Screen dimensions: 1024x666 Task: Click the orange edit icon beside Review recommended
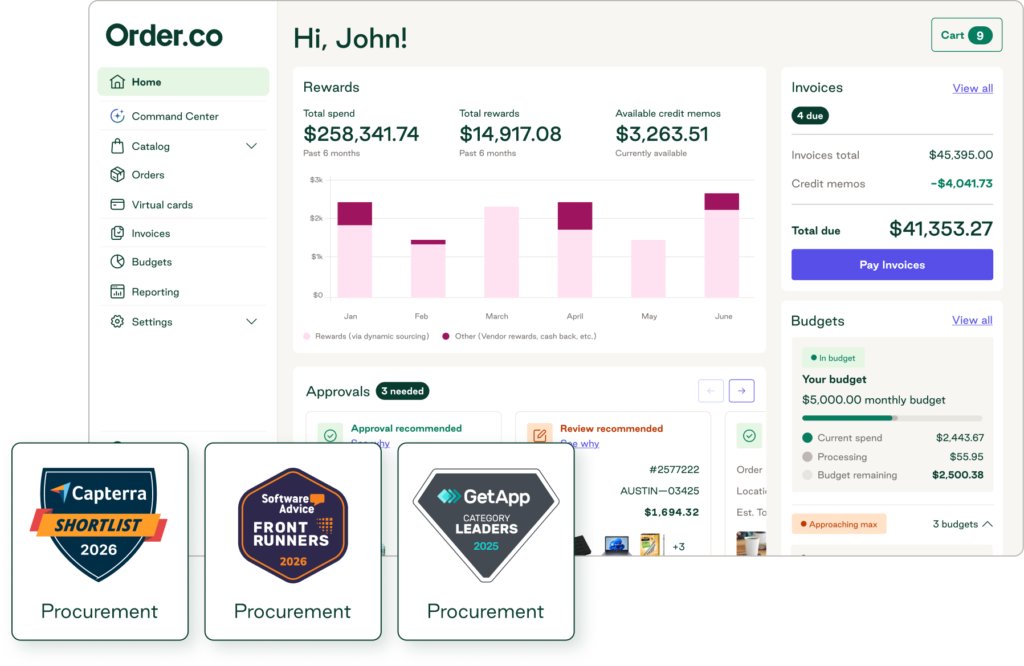coord(539,435)
